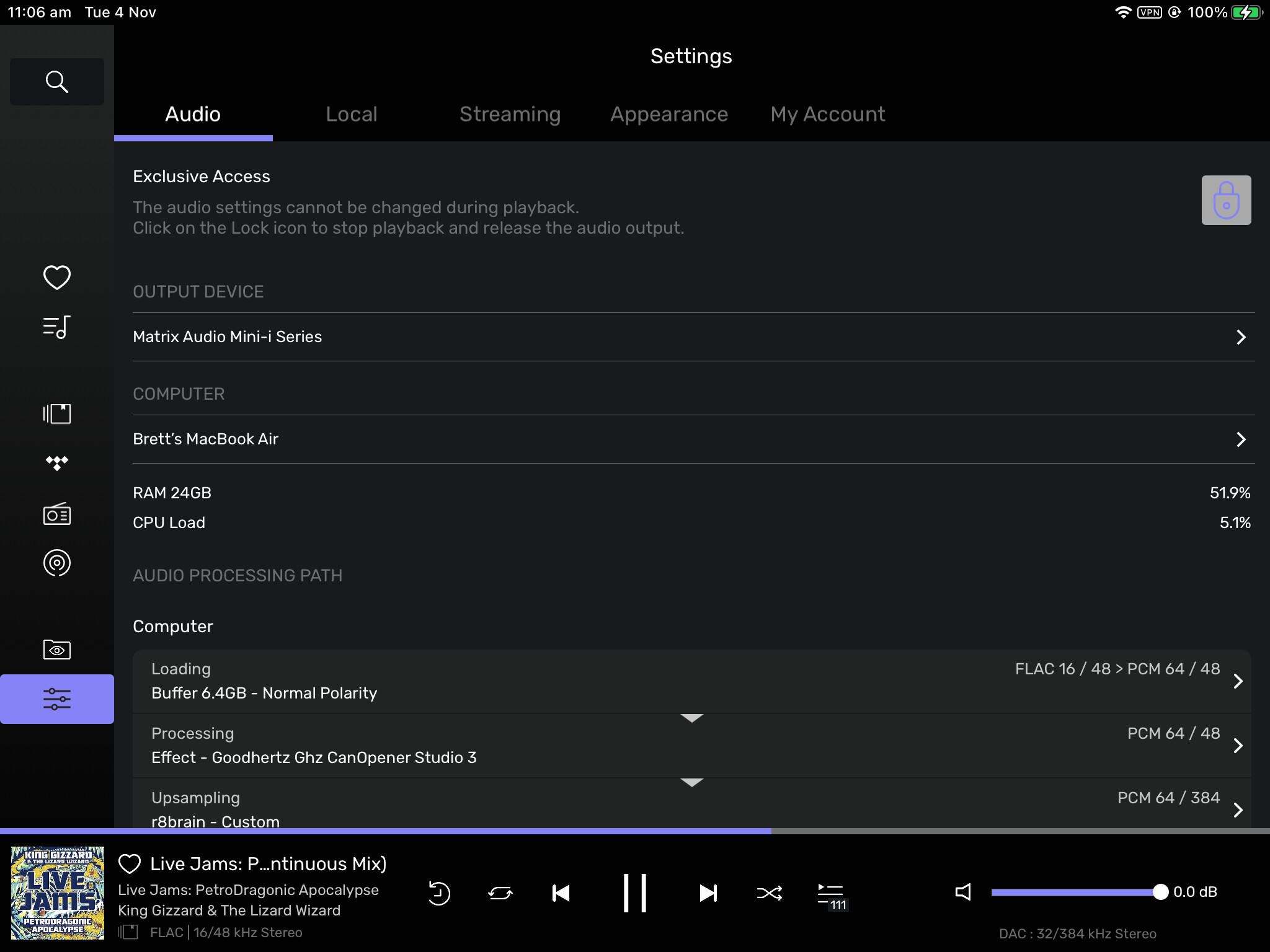Viewport: 1270px width, 952px height.
Task: Mute audio with speaker icon
Action: 963,892
